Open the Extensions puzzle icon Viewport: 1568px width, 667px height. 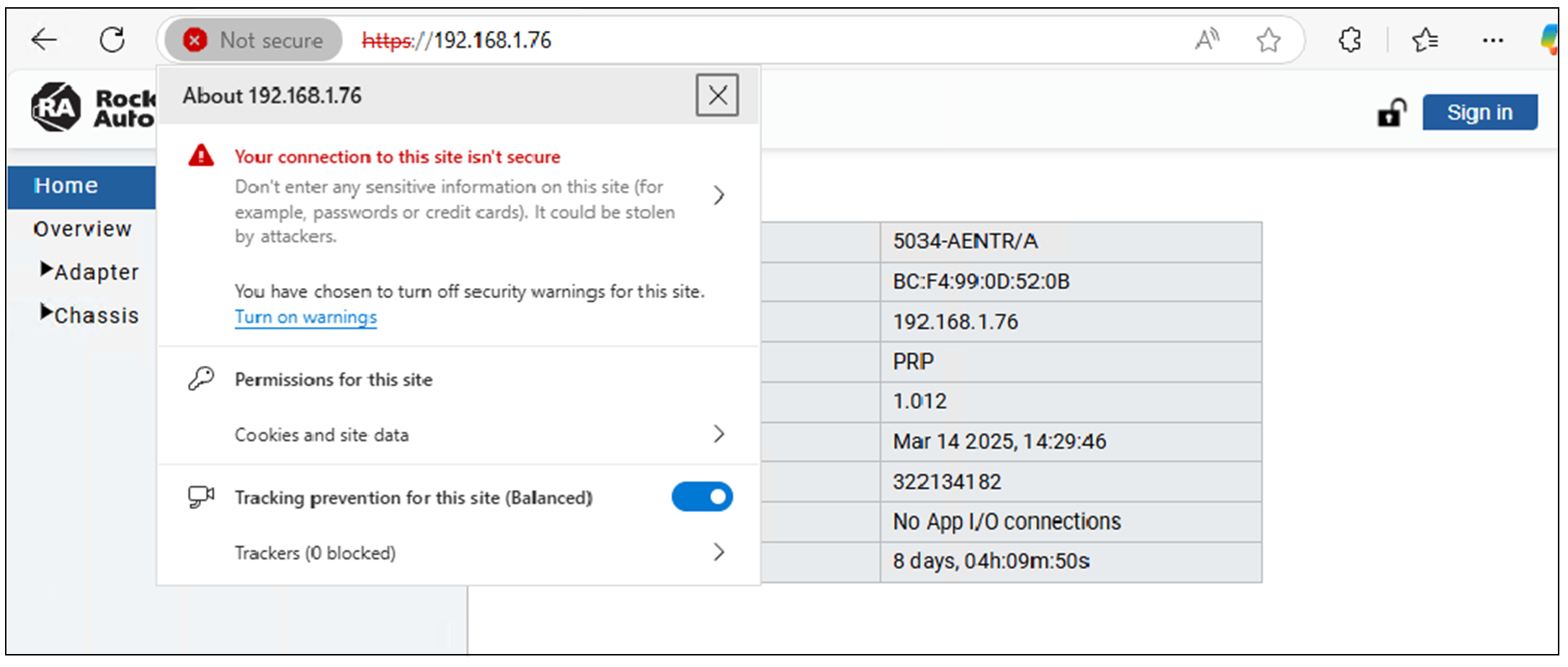(x=1350, y=40)
